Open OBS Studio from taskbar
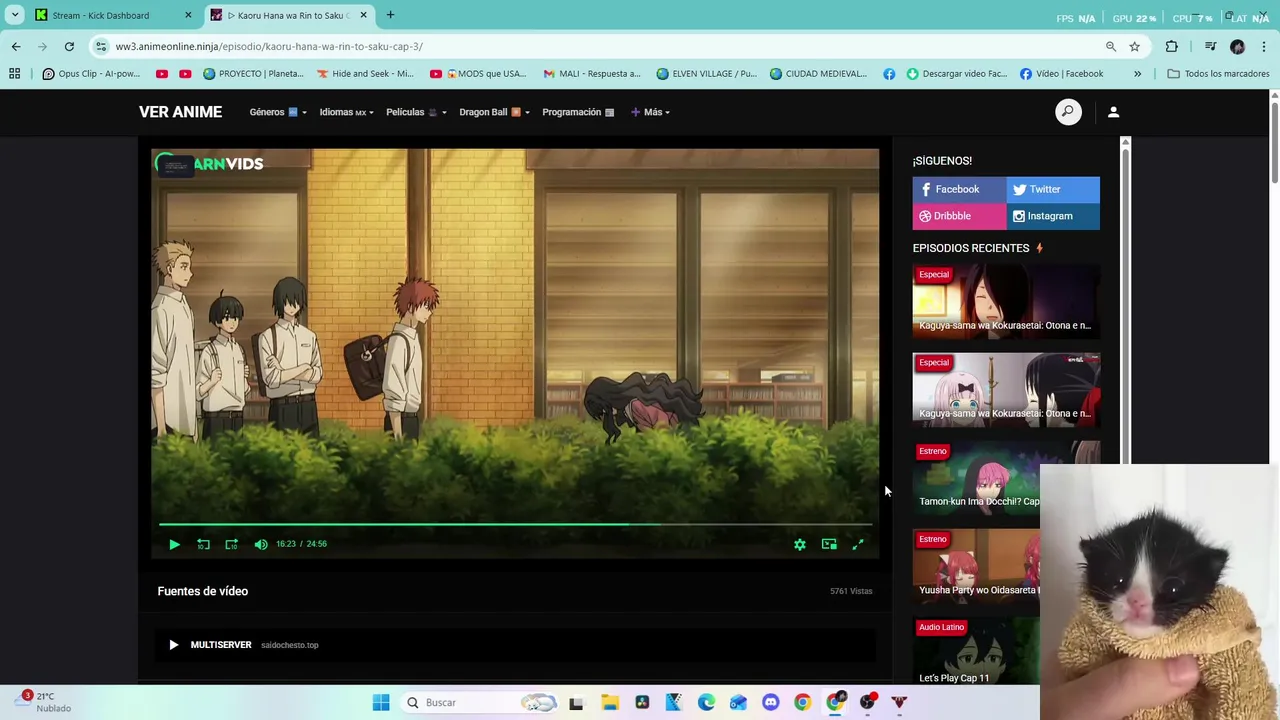Screen dimensions: 1280x720 pyautogui.click(x=867, y=702)
